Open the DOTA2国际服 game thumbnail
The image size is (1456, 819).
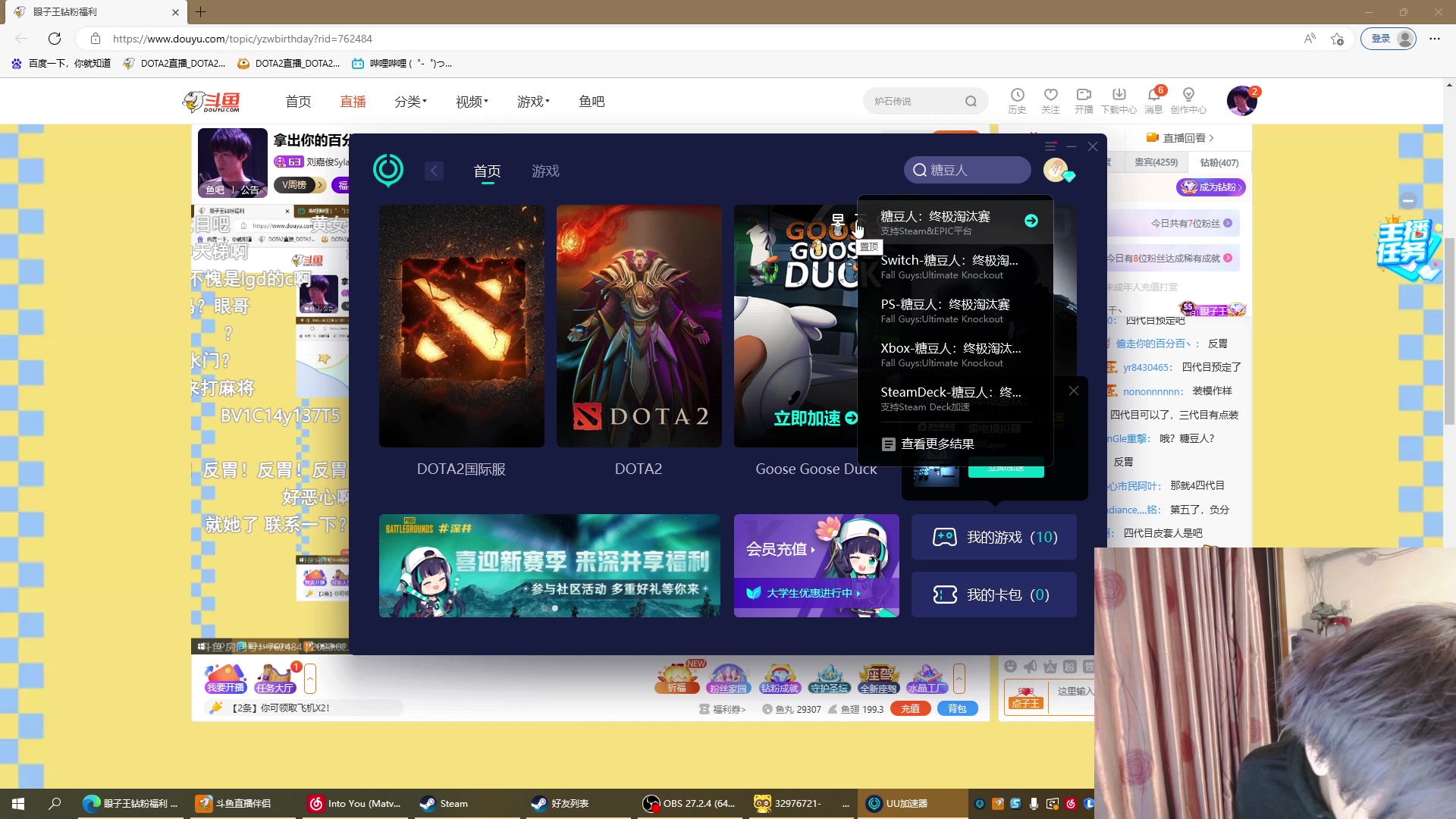[461, 326]
